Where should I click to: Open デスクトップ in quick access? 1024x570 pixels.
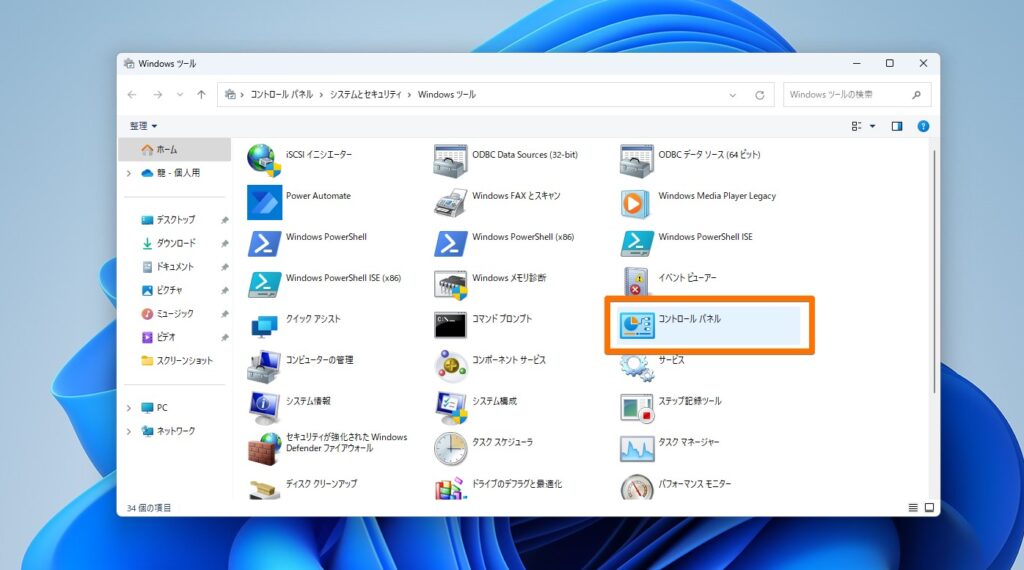coord(175,220)
